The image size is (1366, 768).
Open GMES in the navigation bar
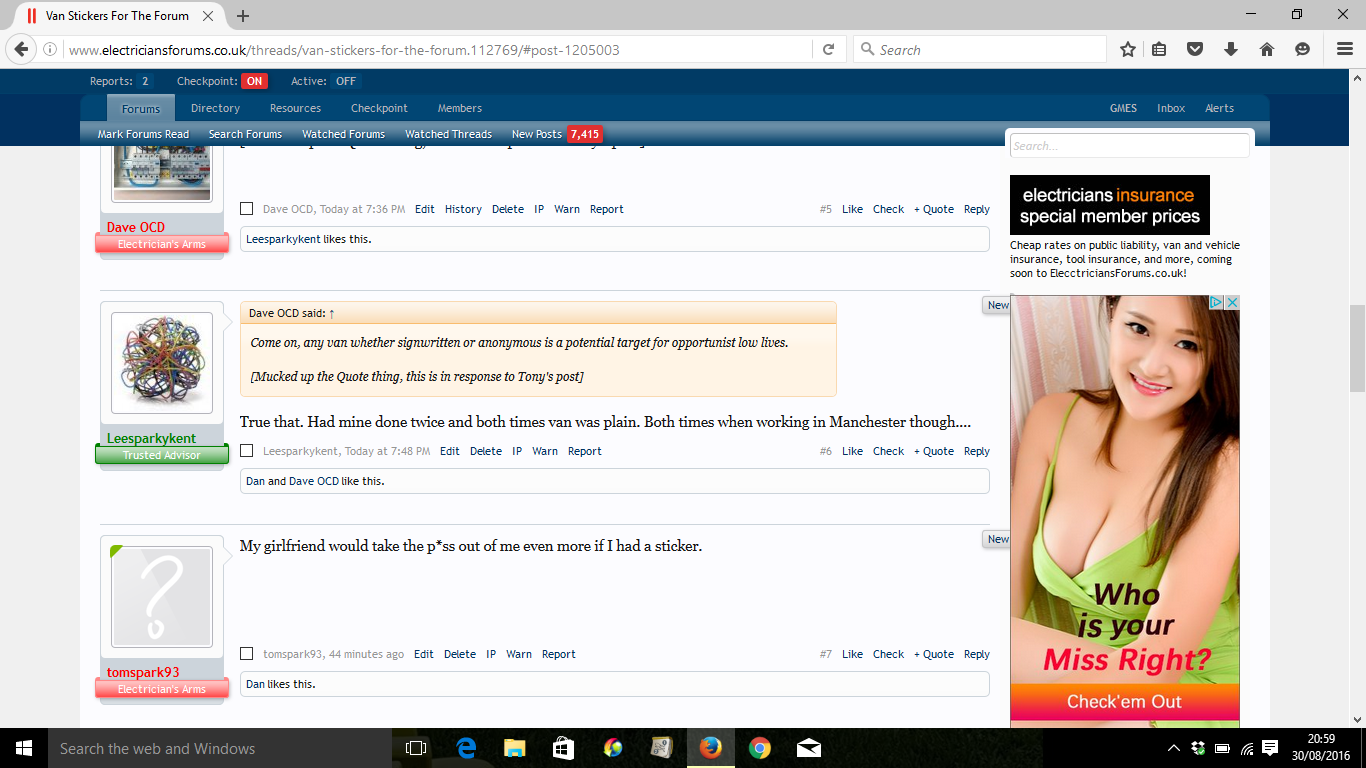[1123, 108]
